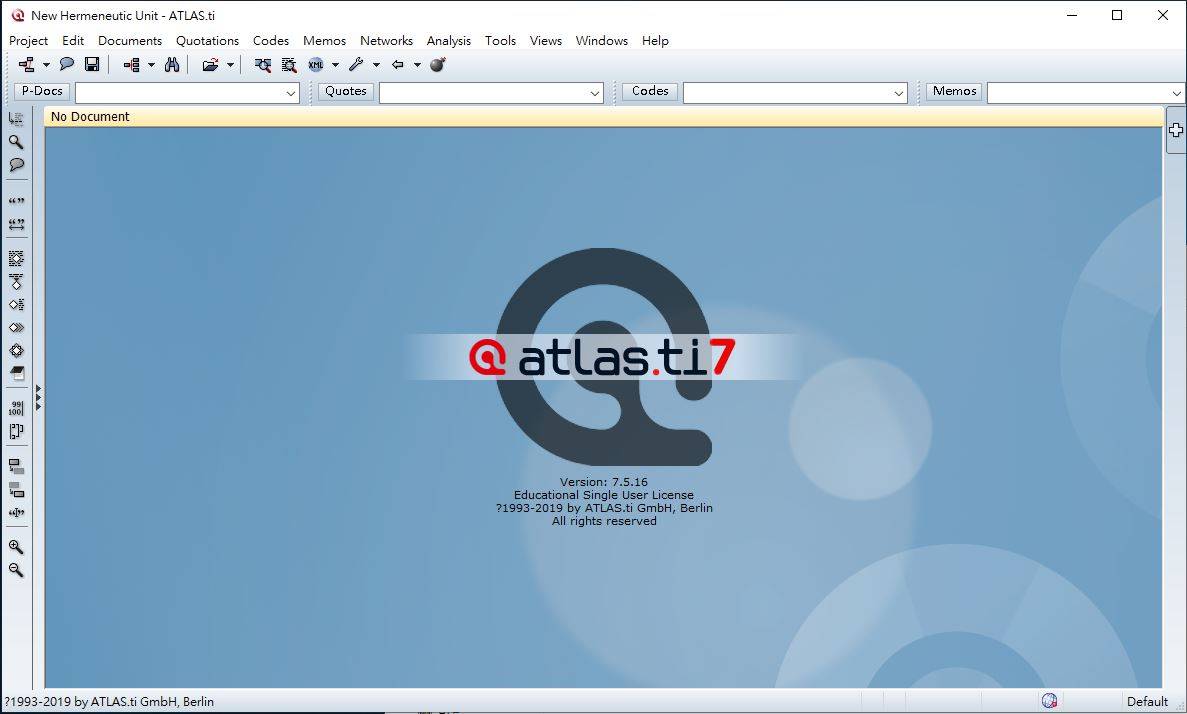Viewport: 1187px width, 714px height.
Task: Create a quotation using the plain quote-marks icon
Action: [x=16, y=201]
